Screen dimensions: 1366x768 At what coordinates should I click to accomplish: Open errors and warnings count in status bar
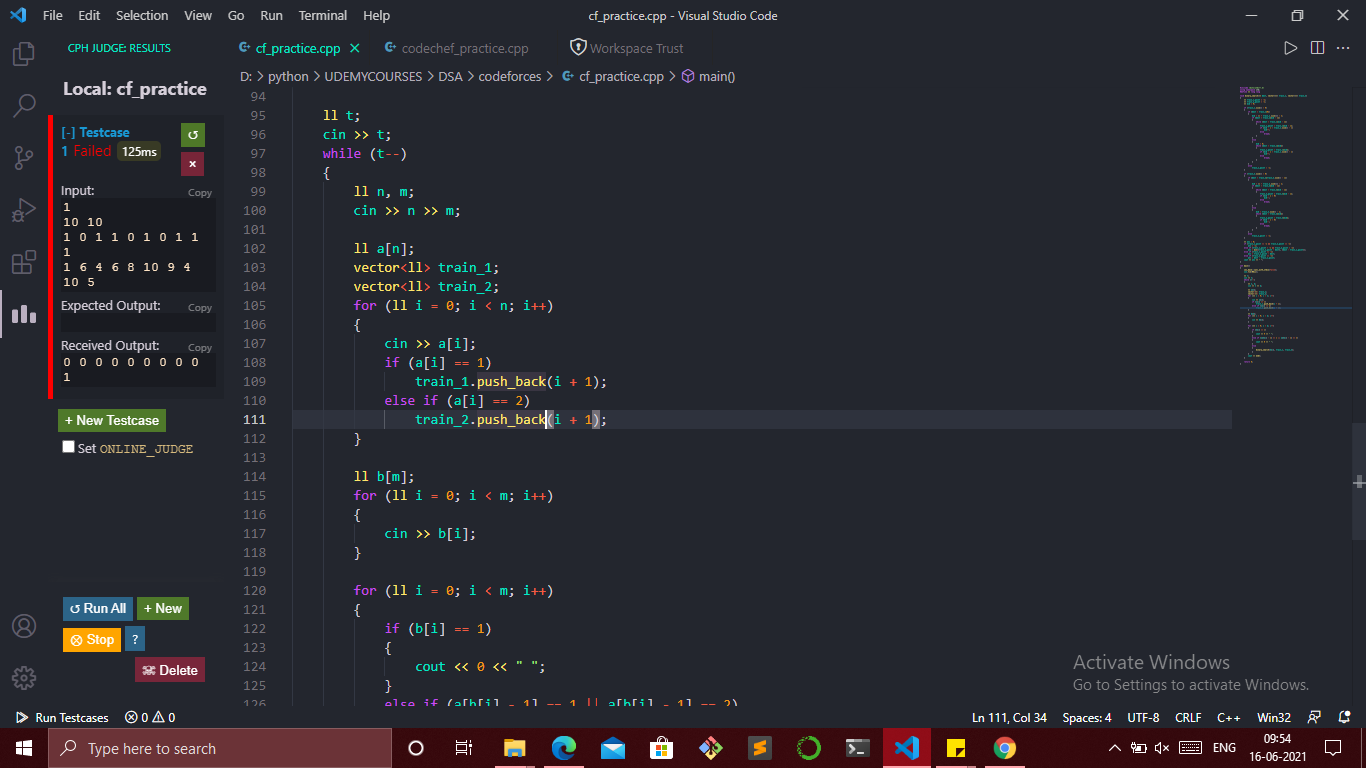(x=150, y=717)
